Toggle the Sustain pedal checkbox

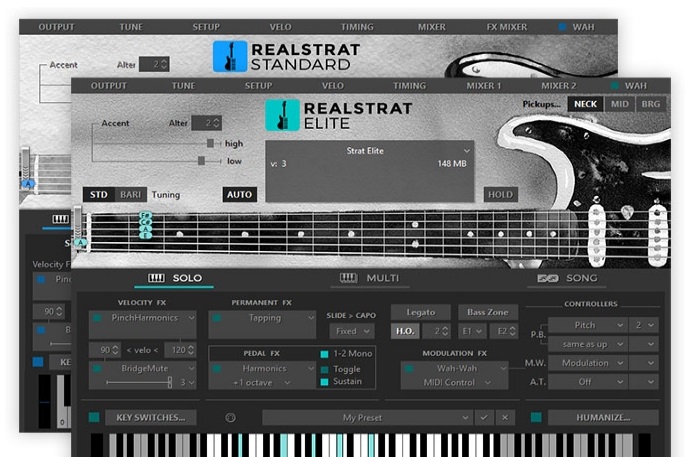click(324, 381)
